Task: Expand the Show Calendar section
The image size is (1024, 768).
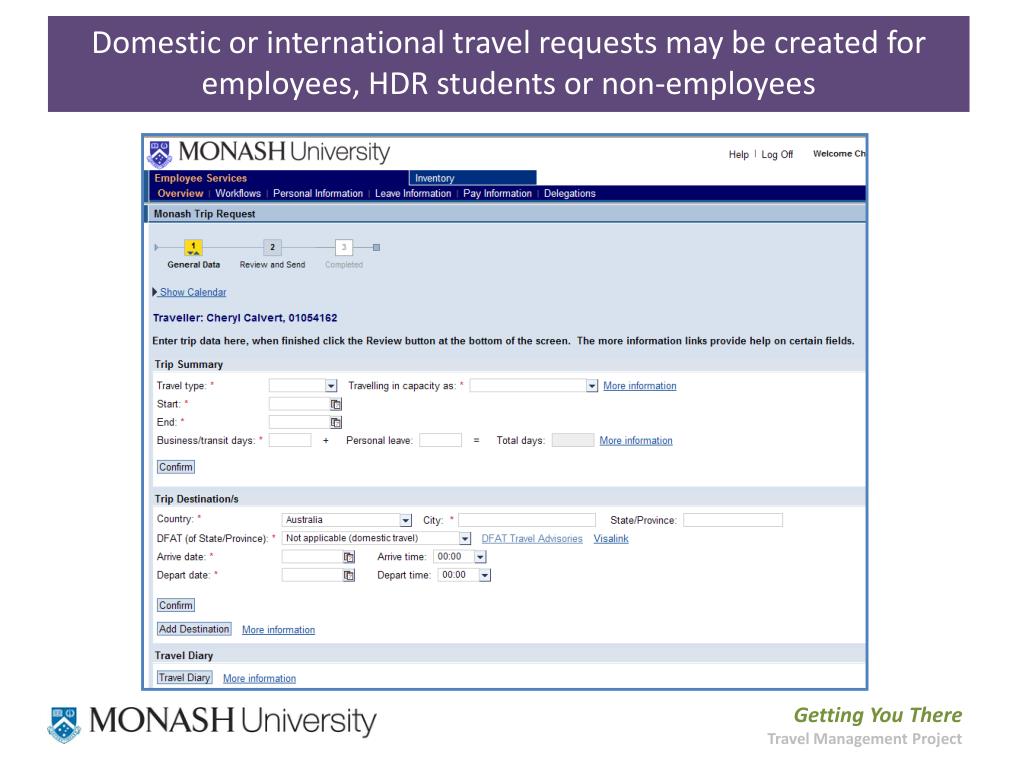Action: tap(189, 293)
